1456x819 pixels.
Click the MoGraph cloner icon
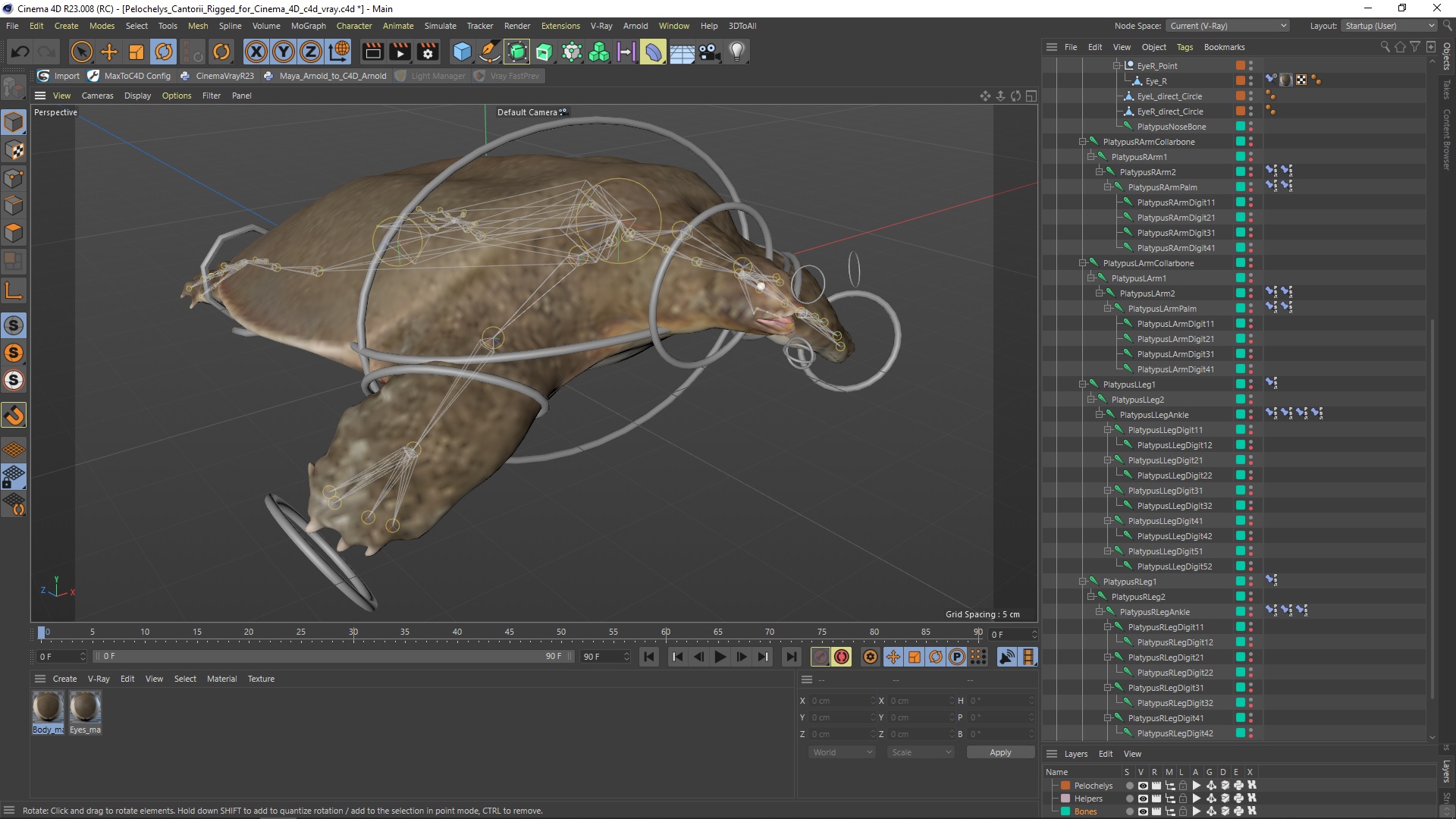(x=599, y=52)
